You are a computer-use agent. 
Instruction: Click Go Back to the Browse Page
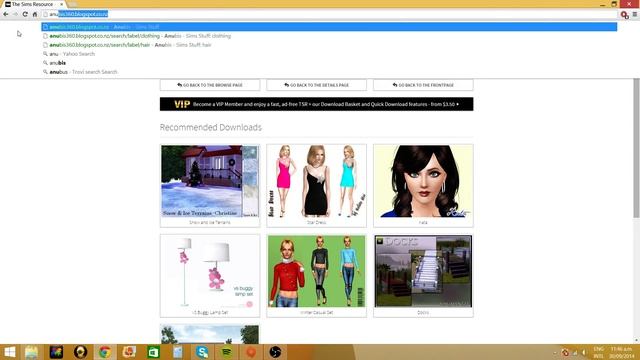pos(210,85)
